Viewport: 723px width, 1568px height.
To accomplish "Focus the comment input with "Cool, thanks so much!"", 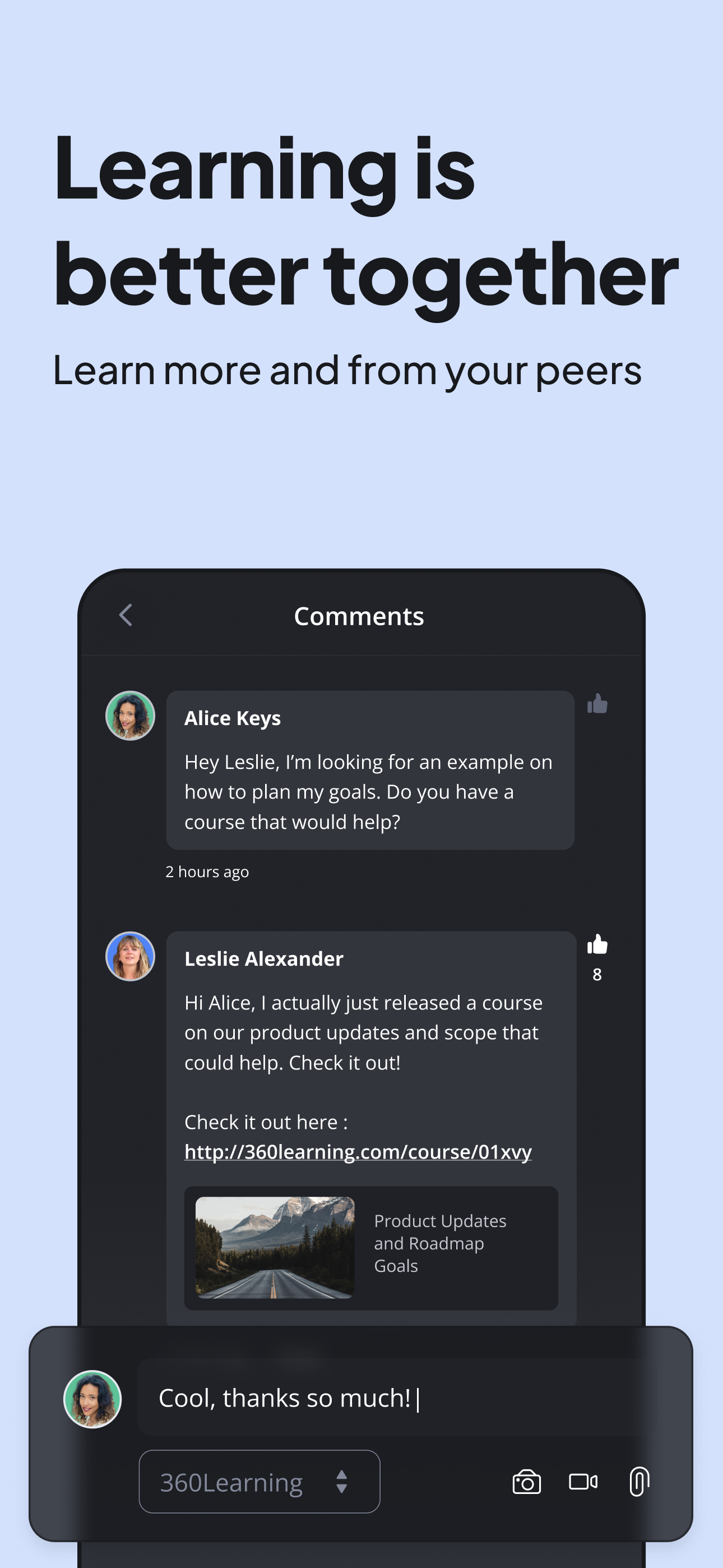I will 390,1398.
